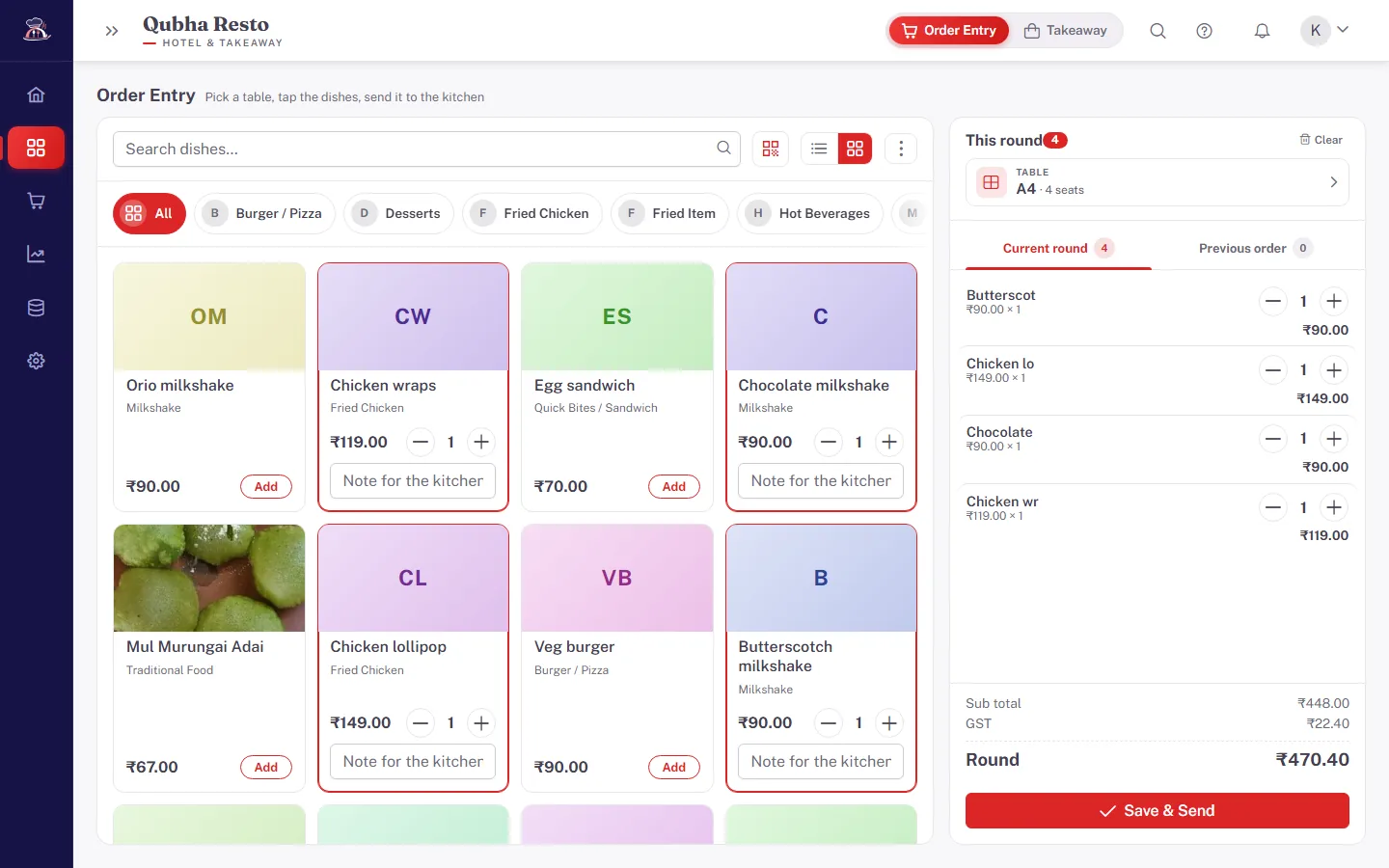Open the analytics chart icon in sidebar

tap(36, 255)
